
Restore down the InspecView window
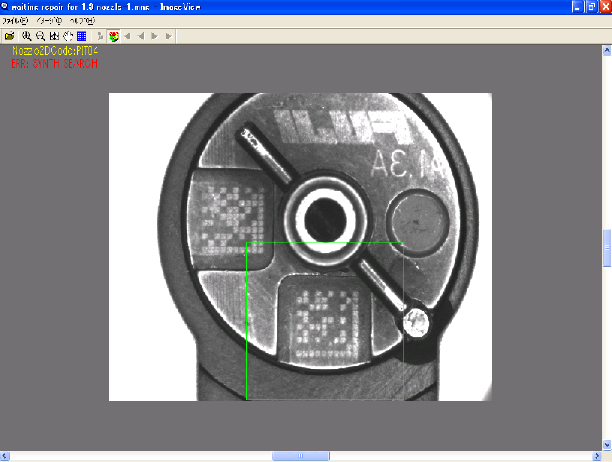(589, 7)
